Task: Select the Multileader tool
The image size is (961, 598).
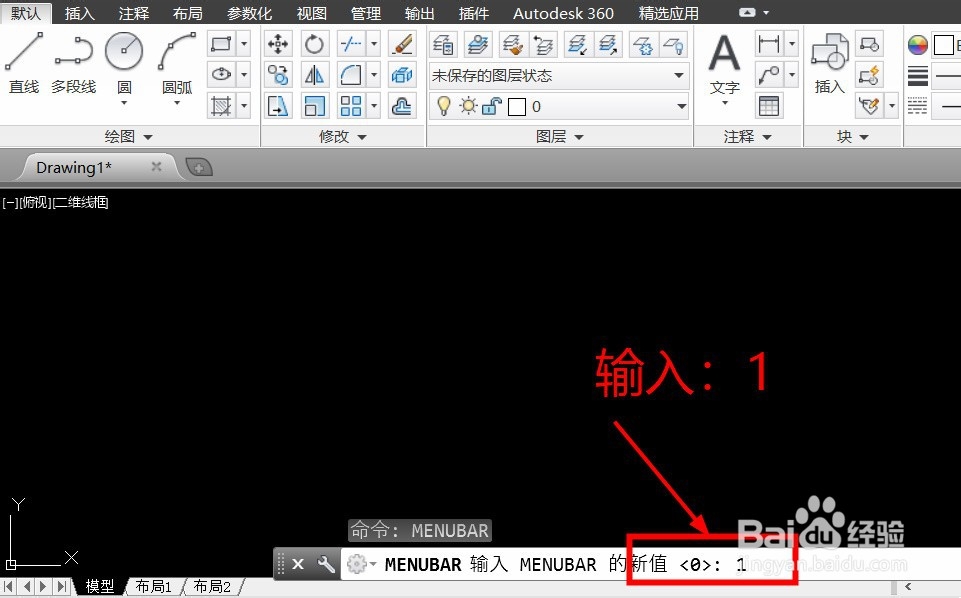Action: pyautogui.click(x=769, y=75)
